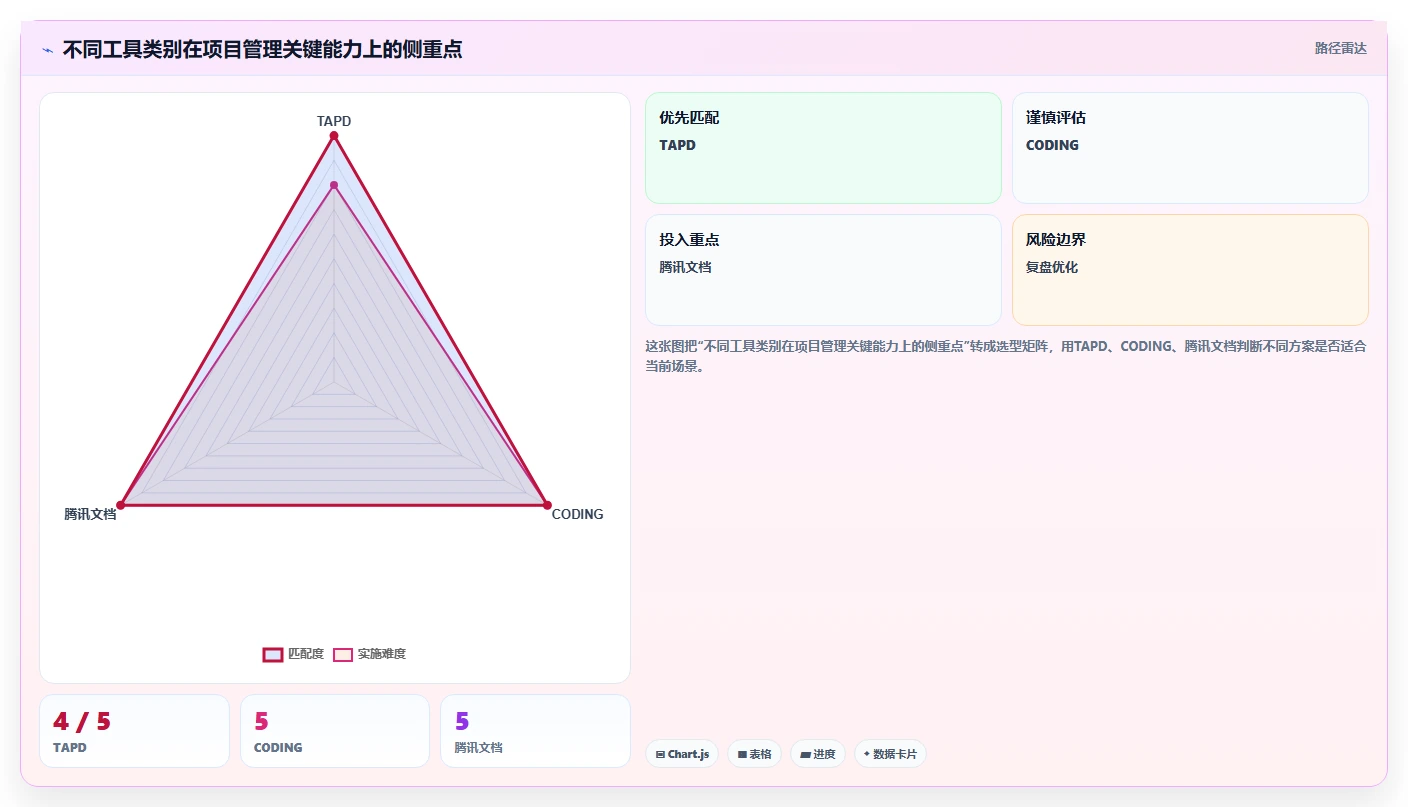Click the TAPD axis label on radar
The image size is (1408, 807).
click(x=334, y=121)
